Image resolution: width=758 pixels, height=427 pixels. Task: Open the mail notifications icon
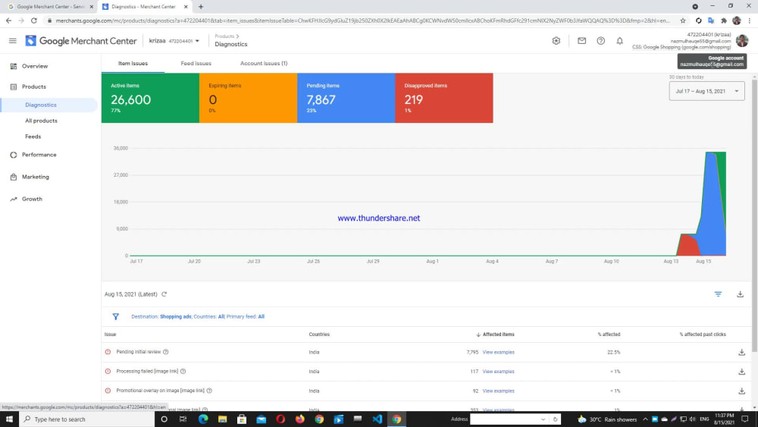coord(581,41)
